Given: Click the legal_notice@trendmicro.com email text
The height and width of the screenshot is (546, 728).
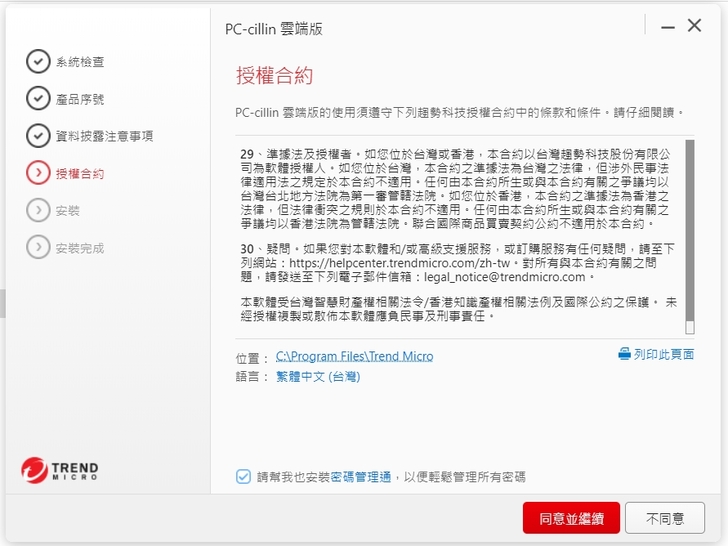Looking at the screenshot, I should 505,277.
